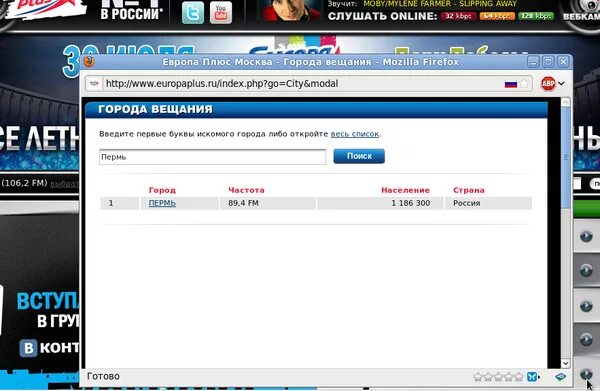The image size is (600, 391).
Task: Bookmark the page with the star icon
Action: 524,84
